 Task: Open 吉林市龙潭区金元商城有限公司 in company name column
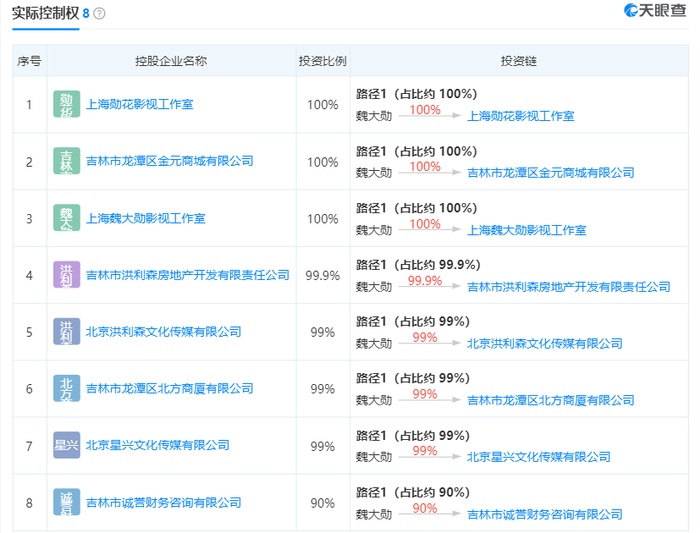point(169,161)
